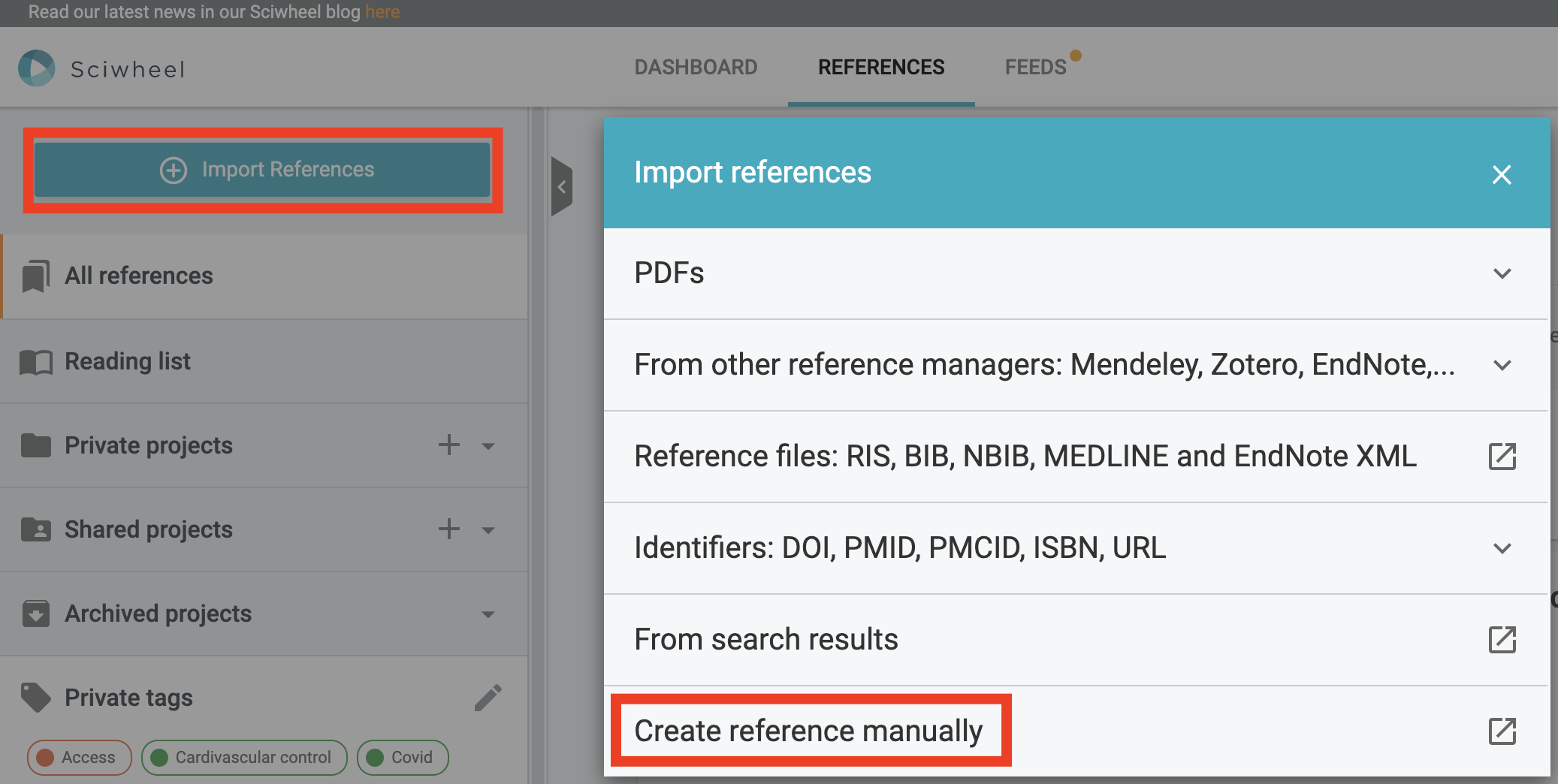
Task: Add a new shared project
Action: 449,529
